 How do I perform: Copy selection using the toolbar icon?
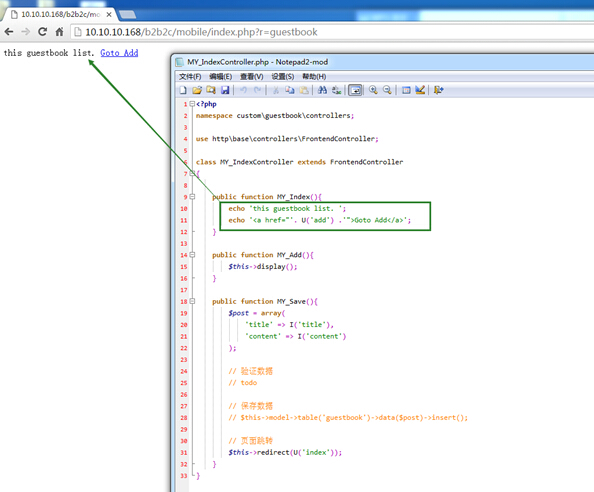[290, 90]
